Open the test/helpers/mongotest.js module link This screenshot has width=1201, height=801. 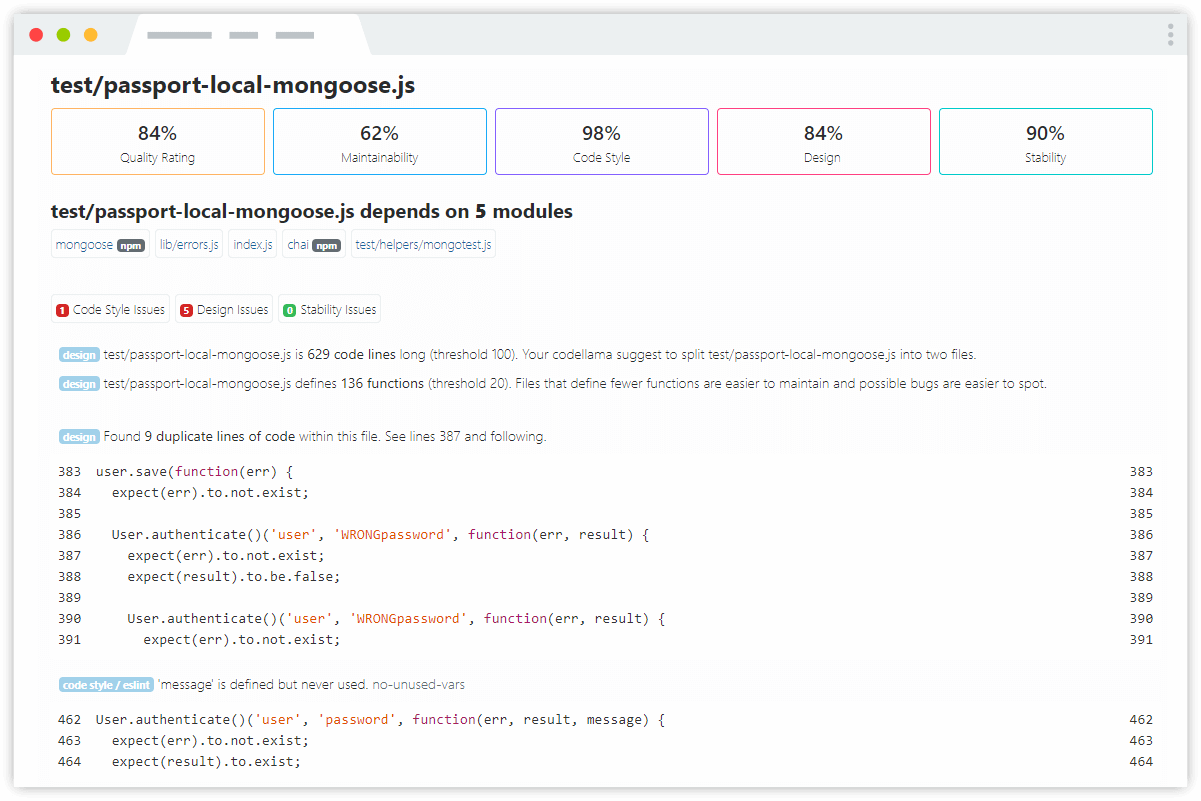424,244
